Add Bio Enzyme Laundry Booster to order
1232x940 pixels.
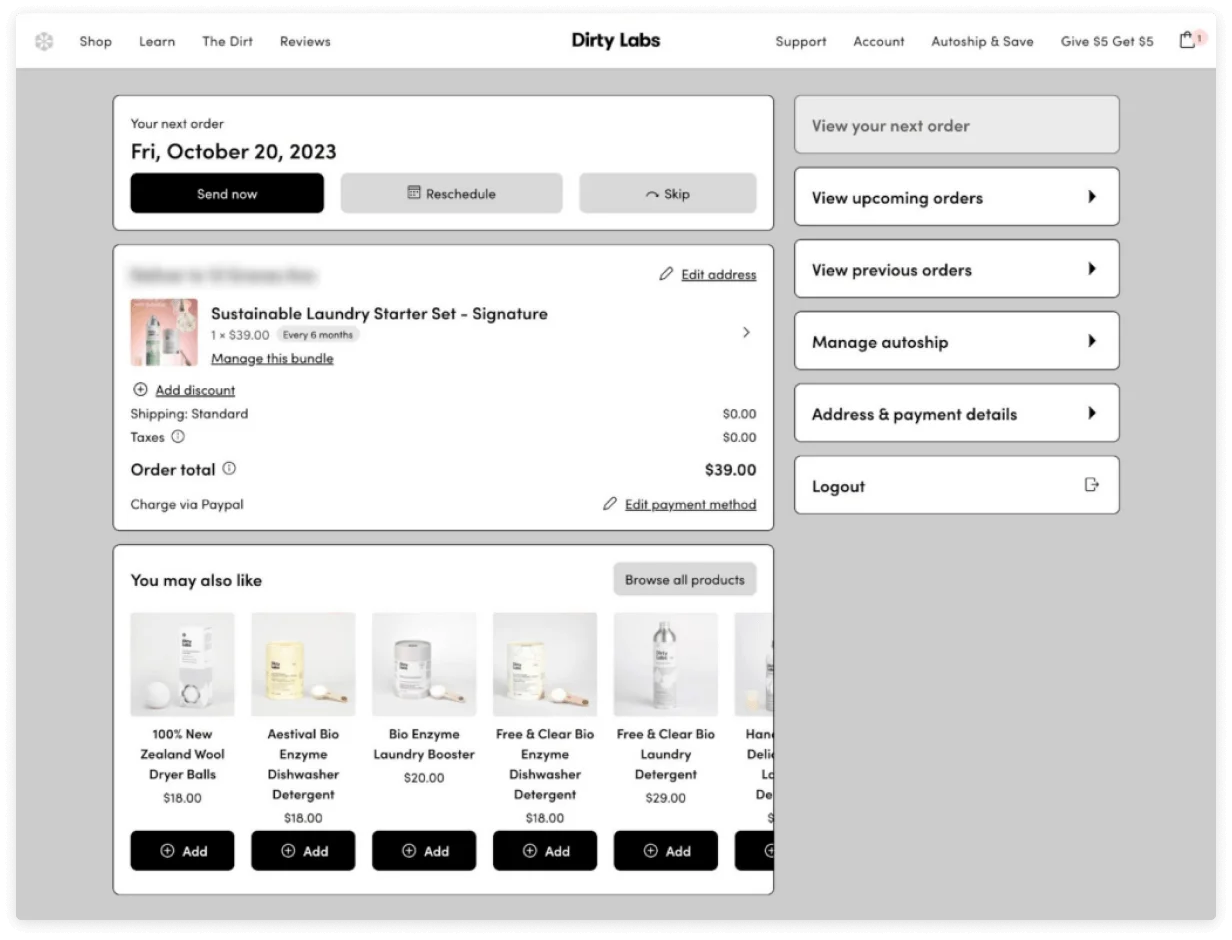[424, 851]
